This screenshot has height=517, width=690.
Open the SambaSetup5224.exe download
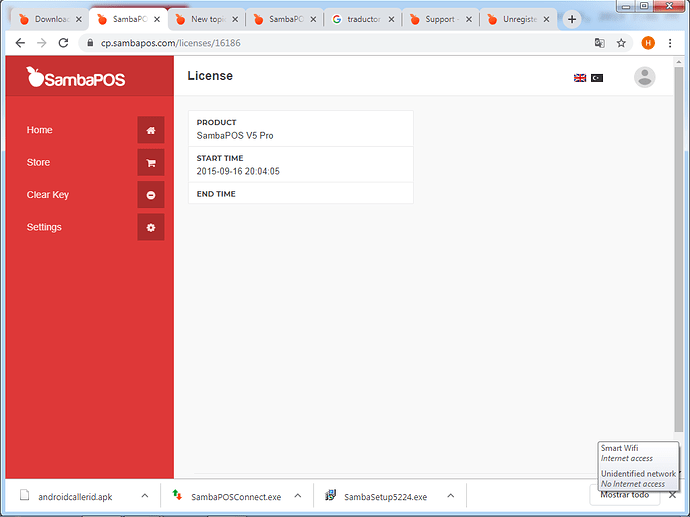click(x=376, y=496)
